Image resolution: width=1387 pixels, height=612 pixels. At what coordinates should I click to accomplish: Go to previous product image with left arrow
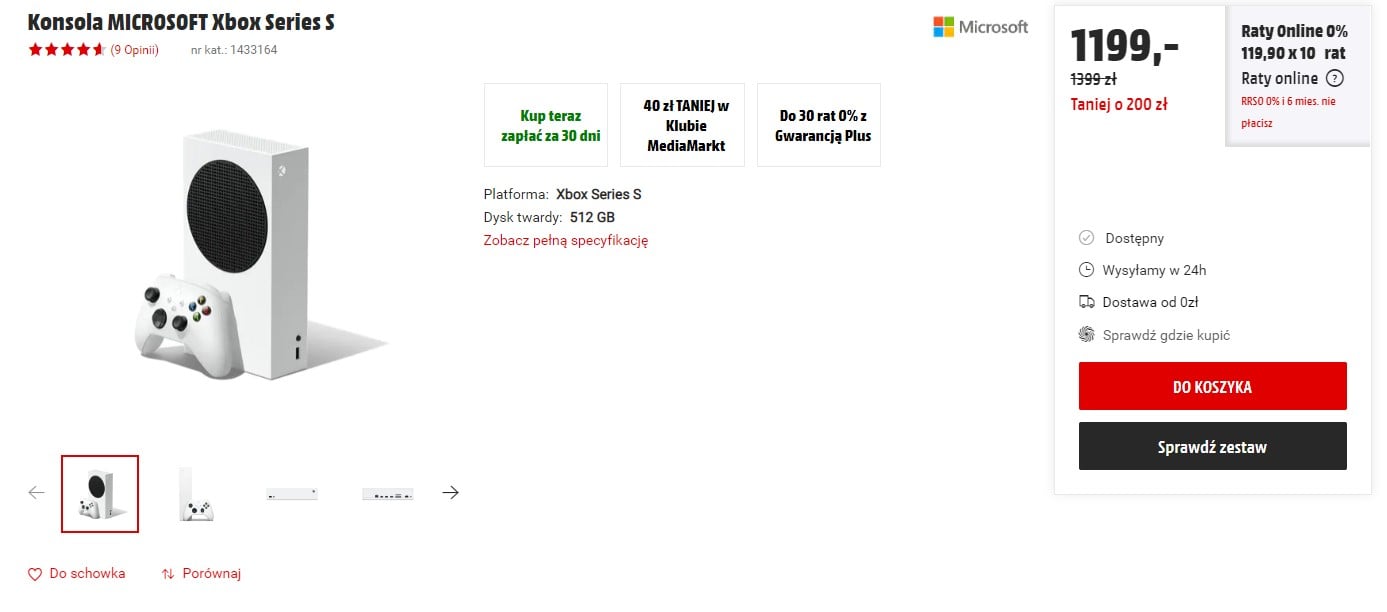click(37, 492)
